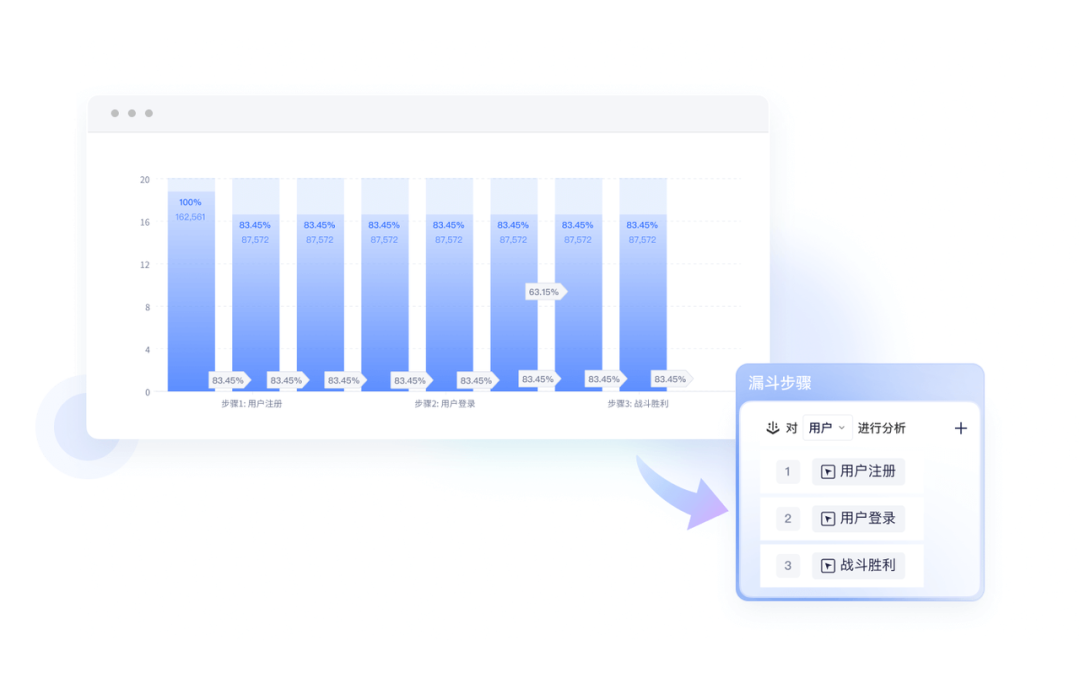Image resolution: width=1080 pixels, height=678 pixels.
Task: Click the y-axis value 16
Action: tap(145, 222)
